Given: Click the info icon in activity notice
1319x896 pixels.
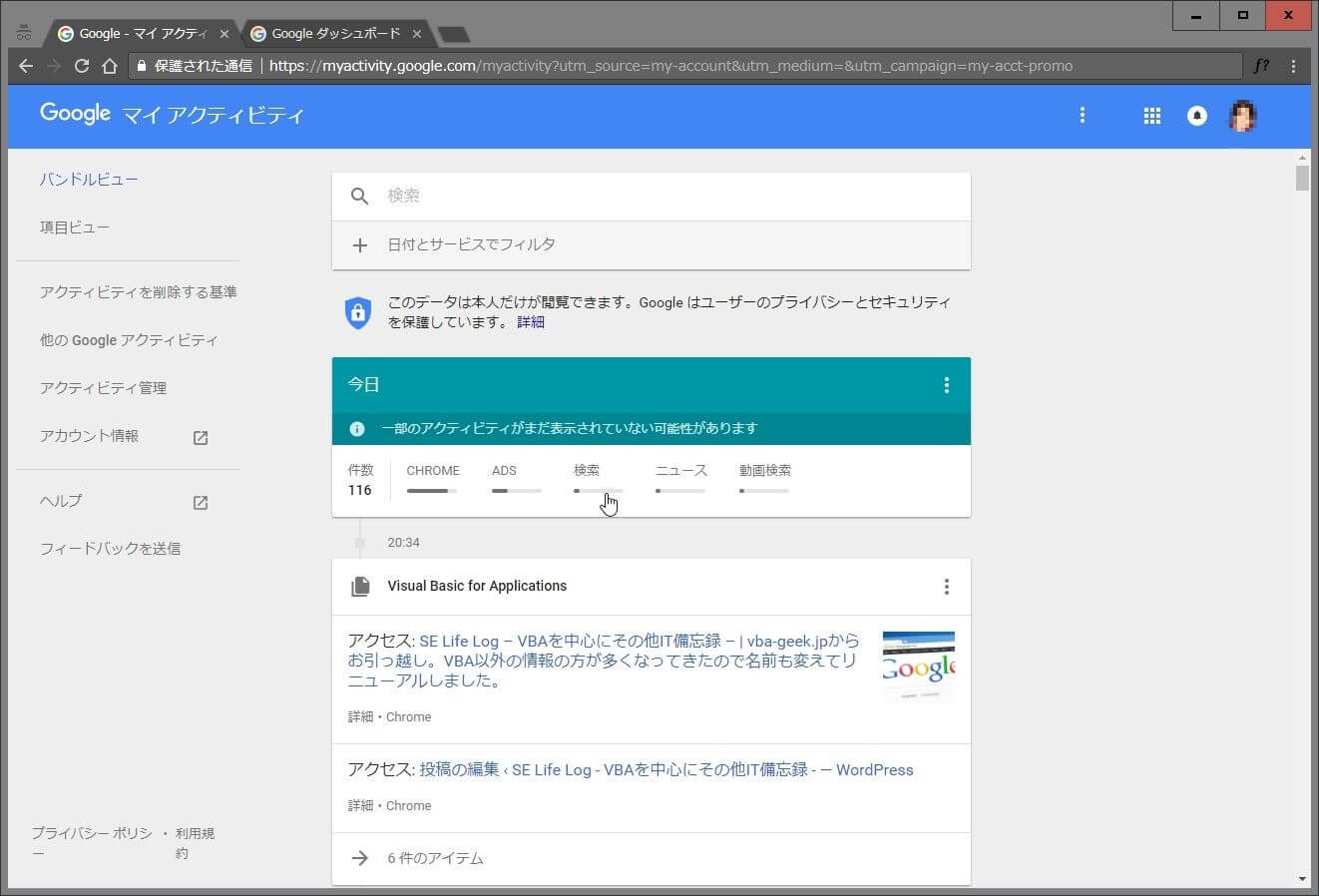Looking at the screenshot, I should [x=357, y=429].
